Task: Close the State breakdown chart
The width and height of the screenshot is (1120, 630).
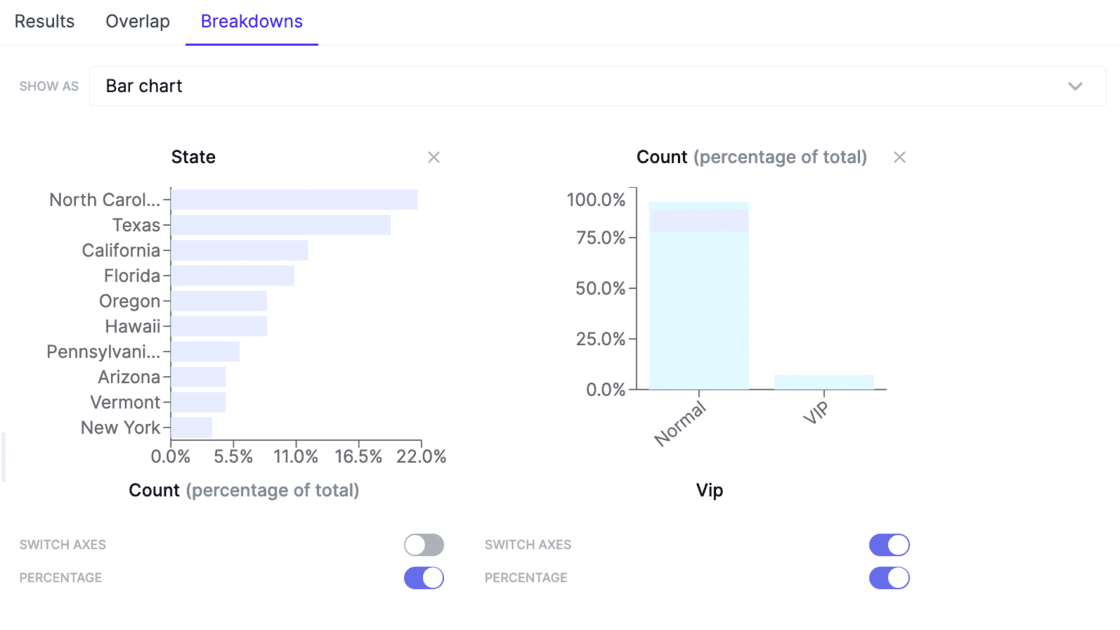Action: pos(434,157)
